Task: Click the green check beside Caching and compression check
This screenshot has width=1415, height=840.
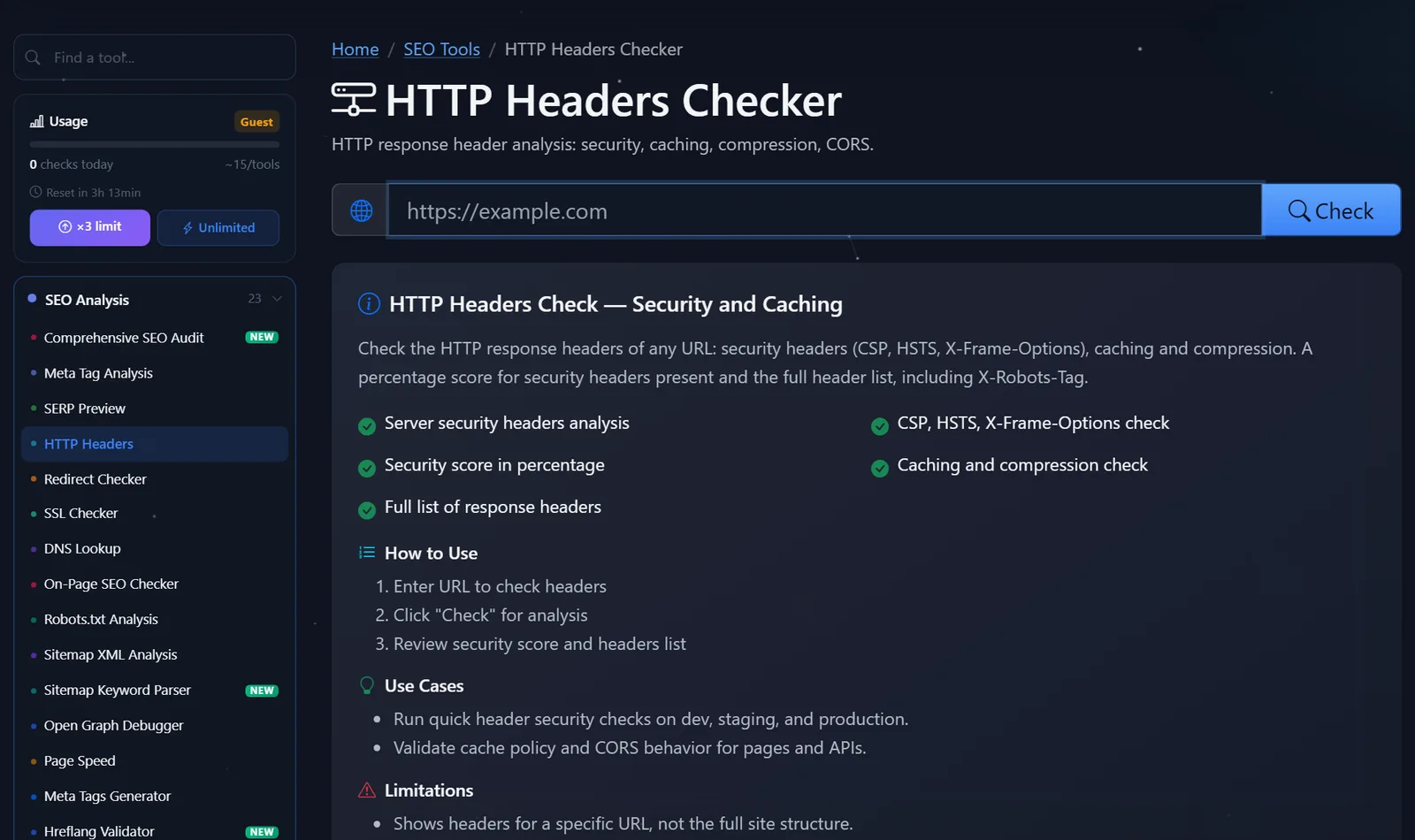Action: [x=880, y=468]
